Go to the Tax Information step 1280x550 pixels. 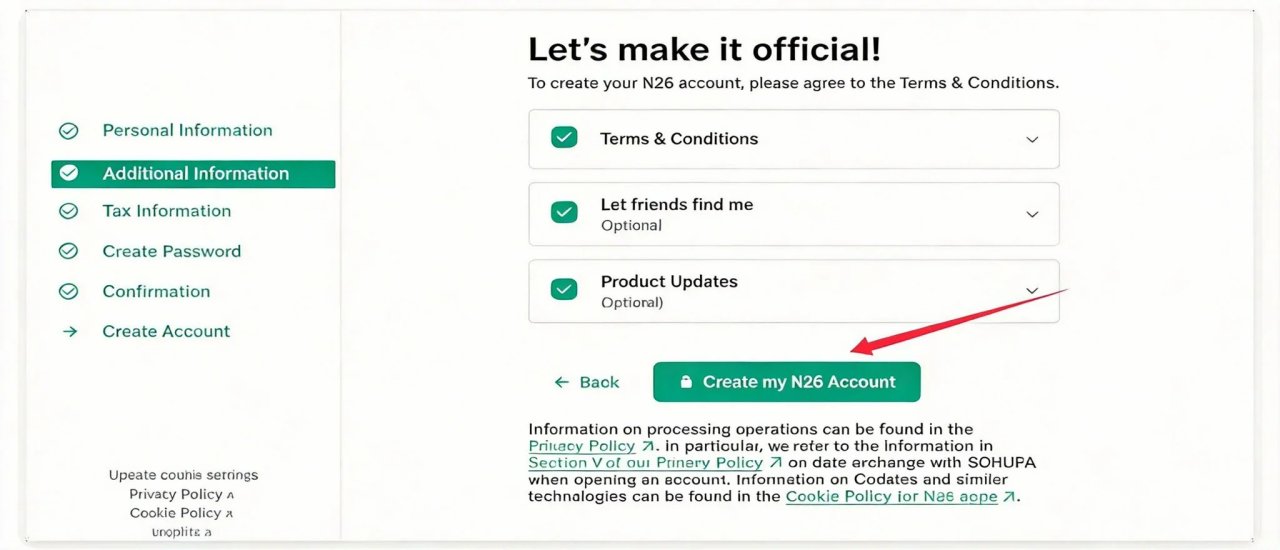pyautogui.click(x=166, y=211)
